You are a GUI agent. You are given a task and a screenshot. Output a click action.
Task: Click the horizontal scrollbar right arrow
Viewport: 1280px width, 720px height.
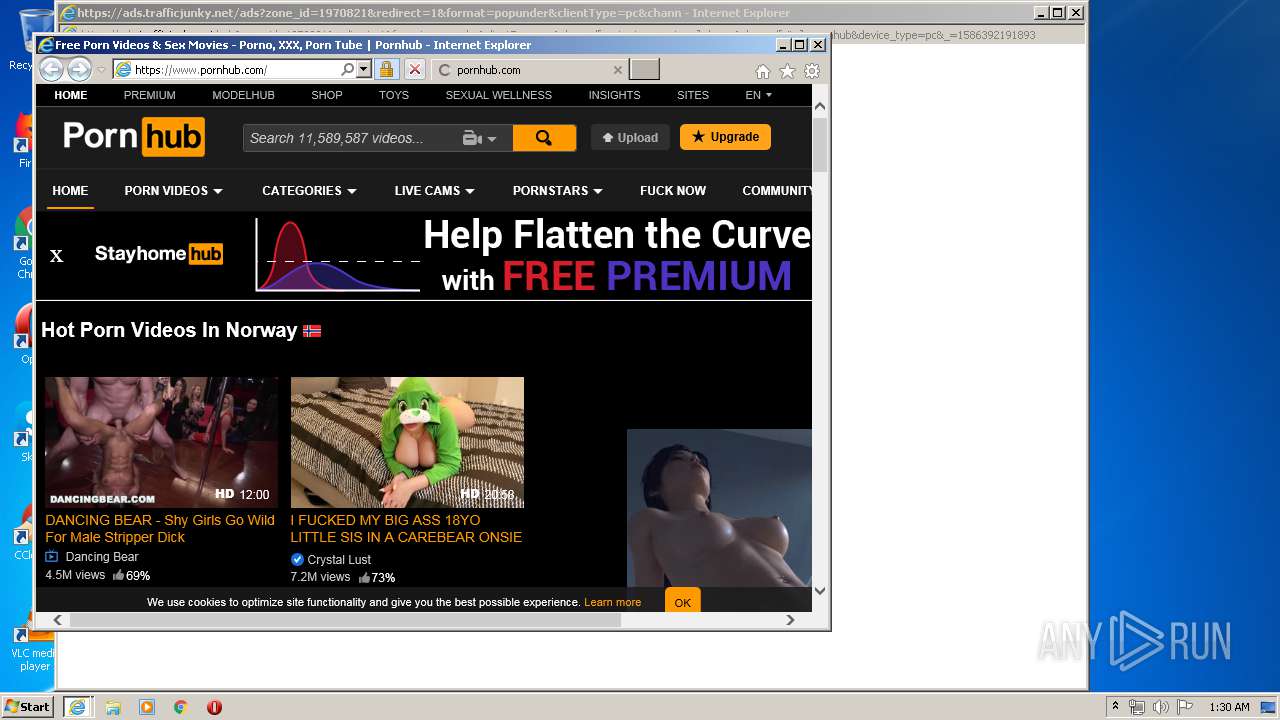click(790, 620)
